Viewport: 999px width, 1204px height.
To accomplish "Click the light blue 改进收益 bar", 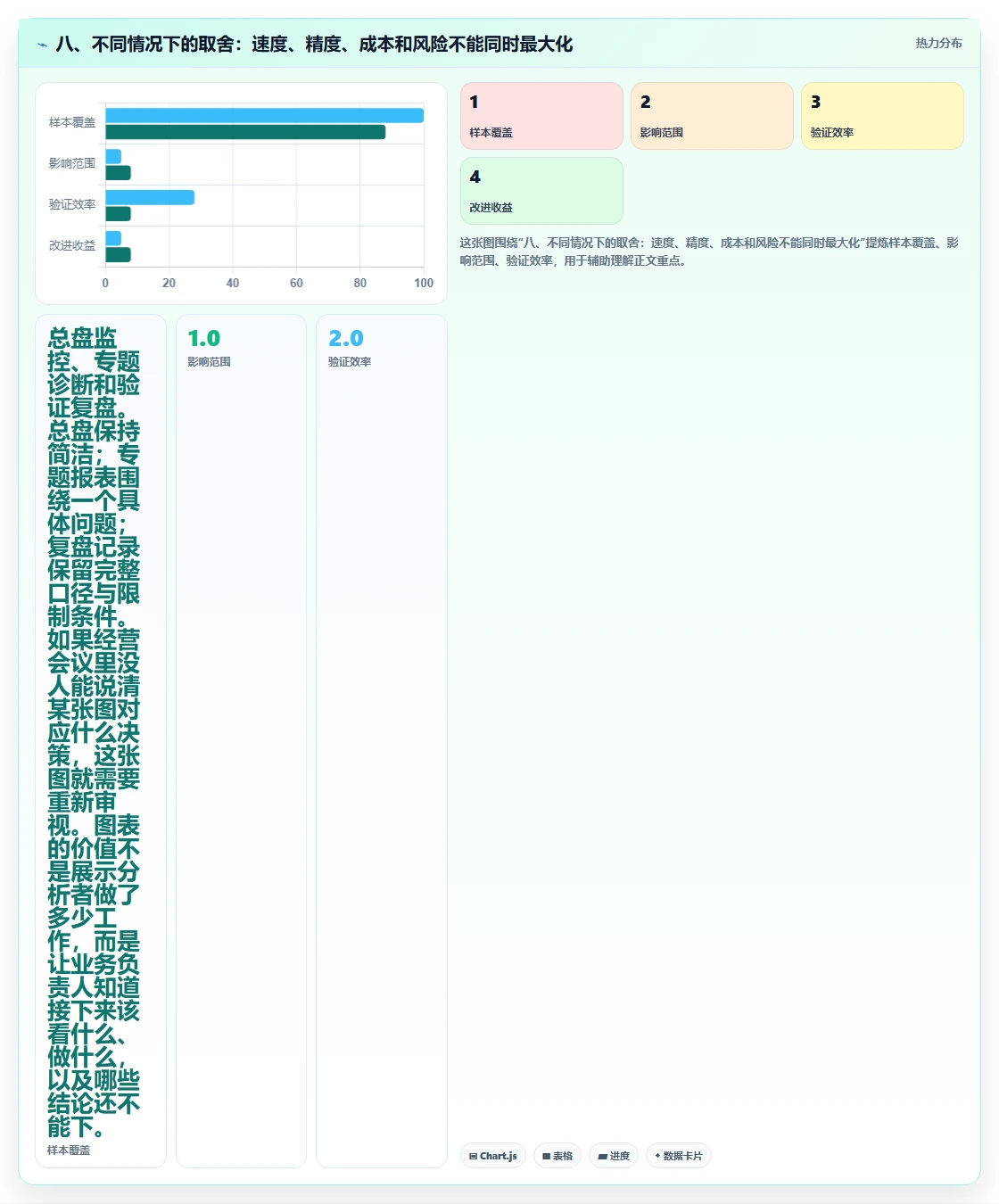I will [x=113, y=238].
